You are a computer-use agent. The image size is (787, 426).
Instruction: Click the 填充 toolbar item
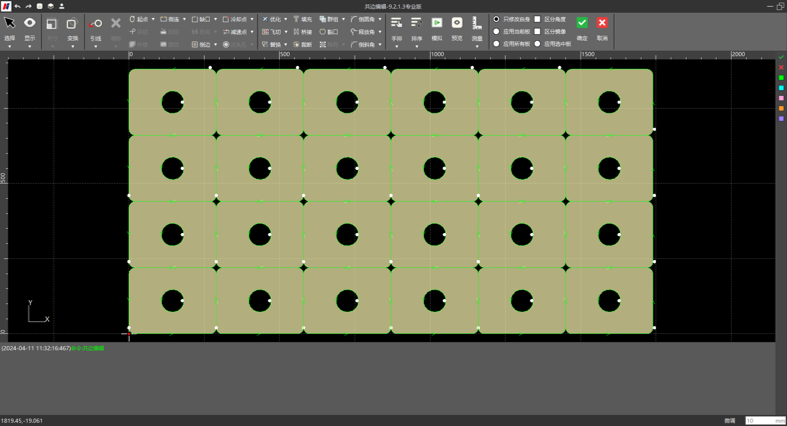[x=302, y=19]
